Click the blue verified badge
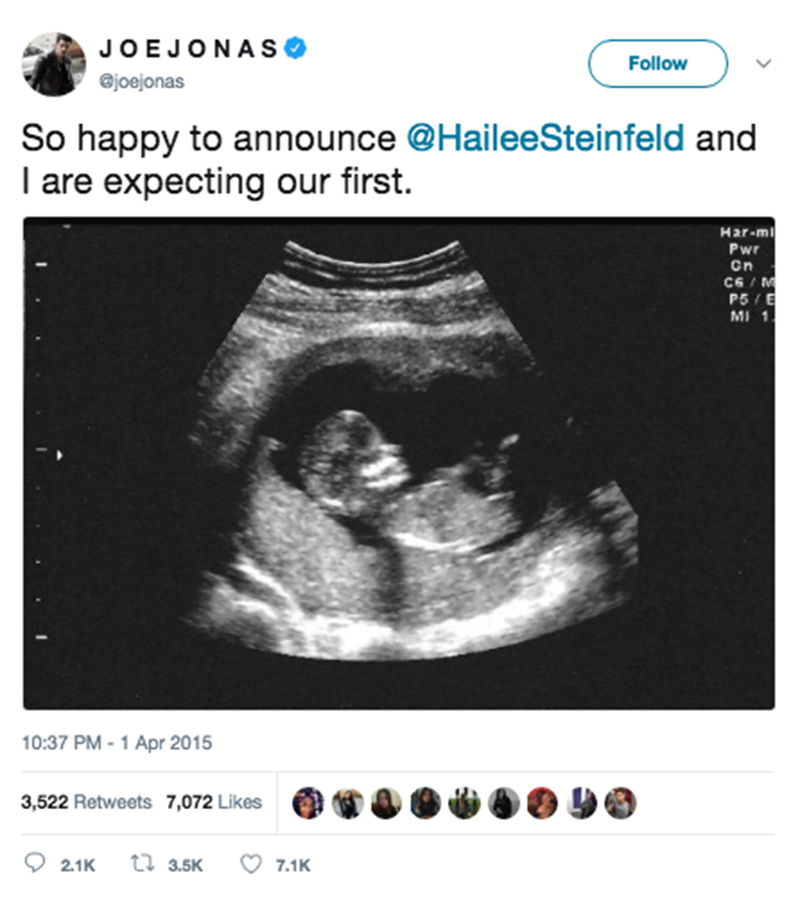 (296, 46)
